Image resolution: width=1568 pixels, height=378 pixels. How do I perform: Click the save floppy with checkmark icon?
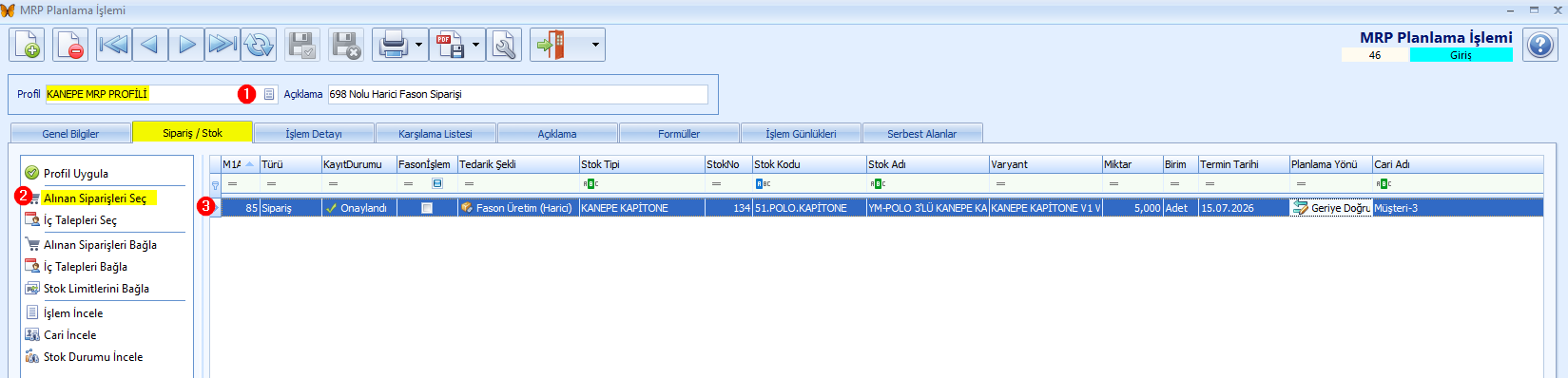303,45
